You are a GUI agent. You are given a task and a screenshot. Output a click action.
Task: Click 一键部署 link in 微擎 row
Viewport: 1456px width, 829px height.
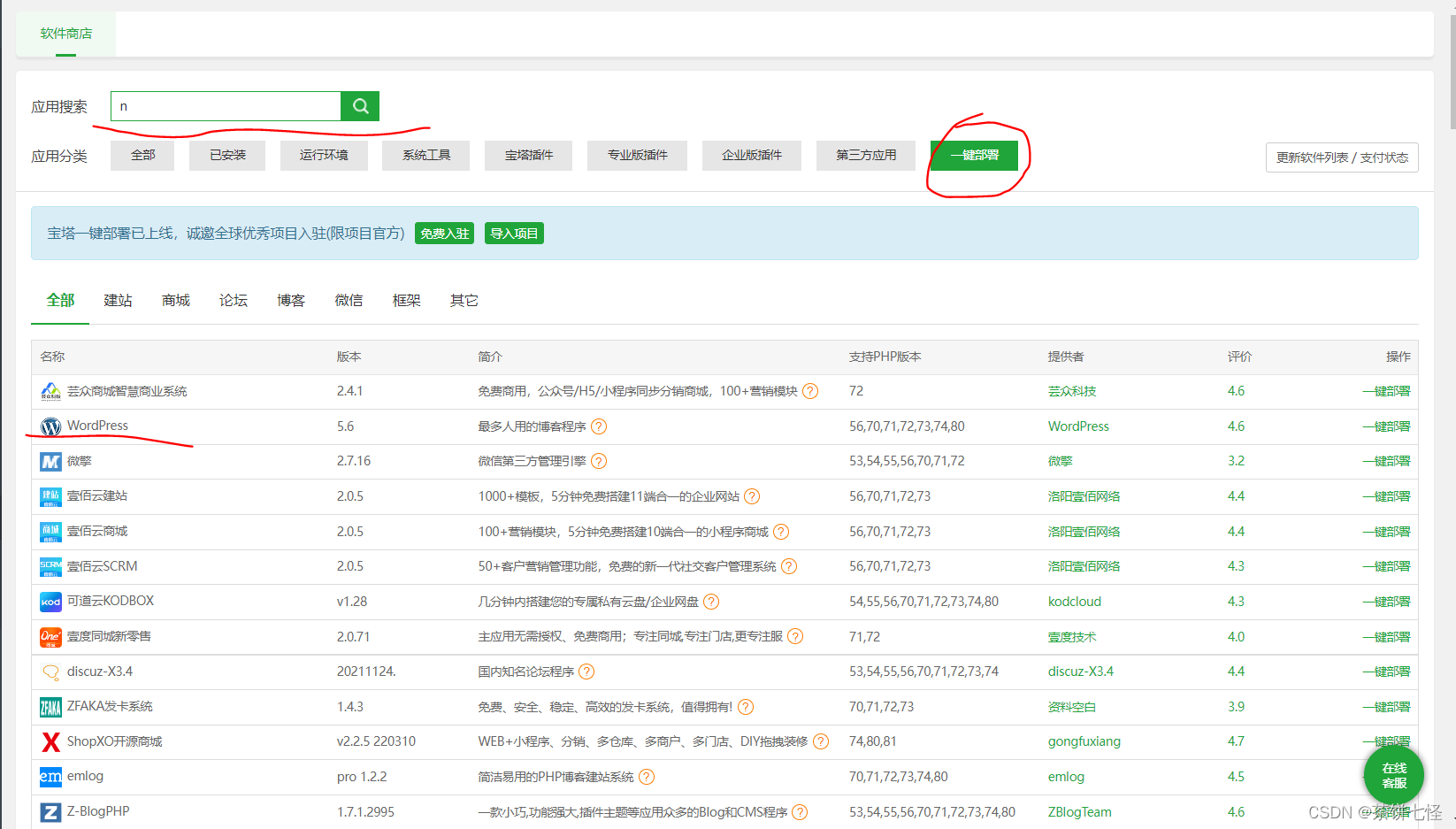1386,461
